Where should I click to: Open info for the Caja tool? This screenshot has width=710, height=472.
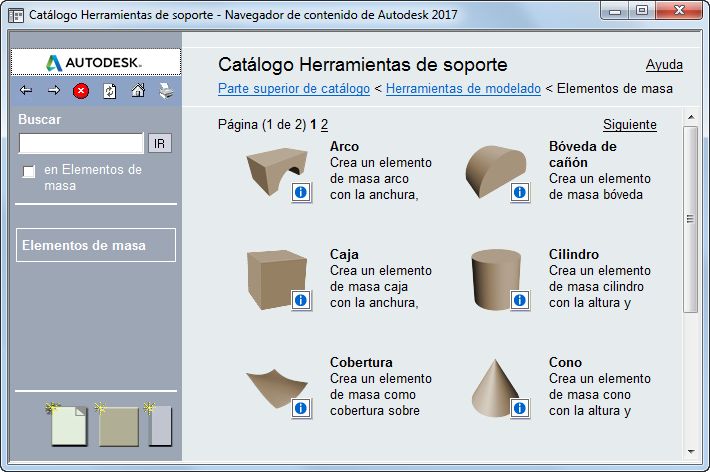[x=301, y=300]
